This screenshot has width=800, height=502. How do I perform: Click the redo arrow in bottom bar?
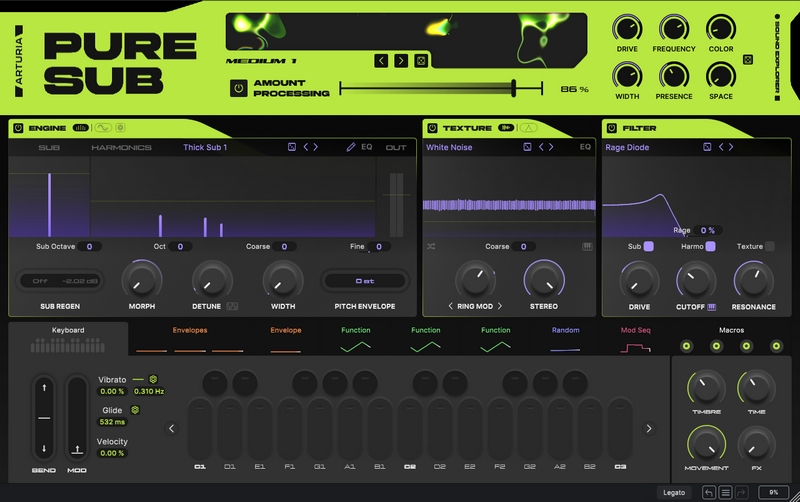point(741,492)
